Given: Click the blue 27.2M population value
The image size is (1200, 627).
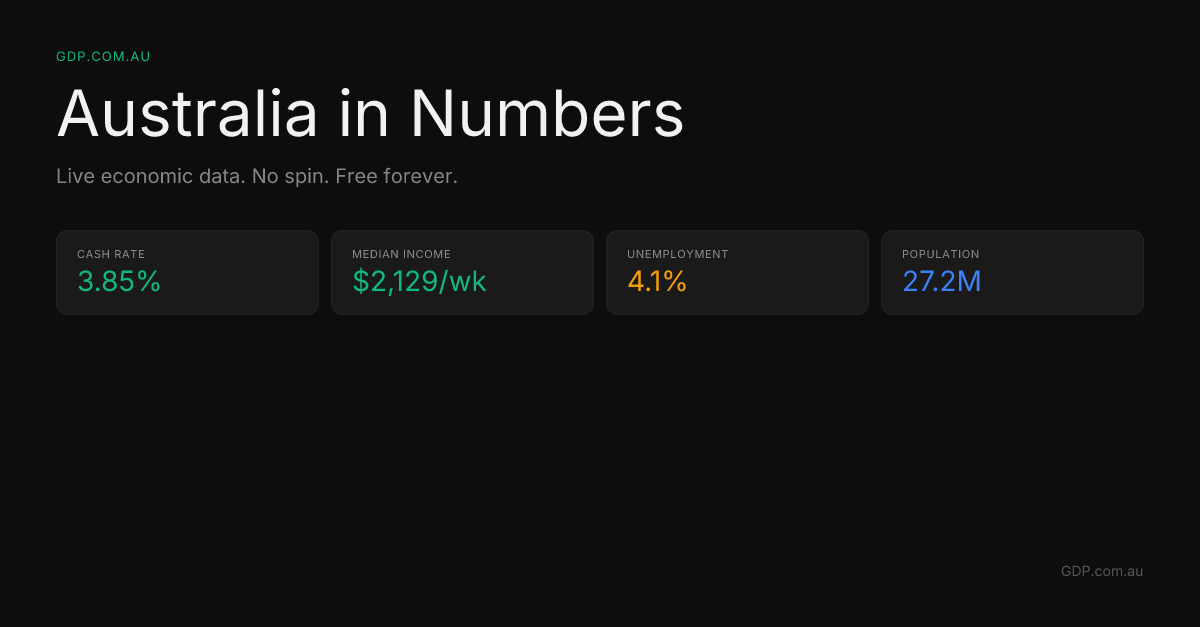Looking at the screenshot, I should [941, 282].
